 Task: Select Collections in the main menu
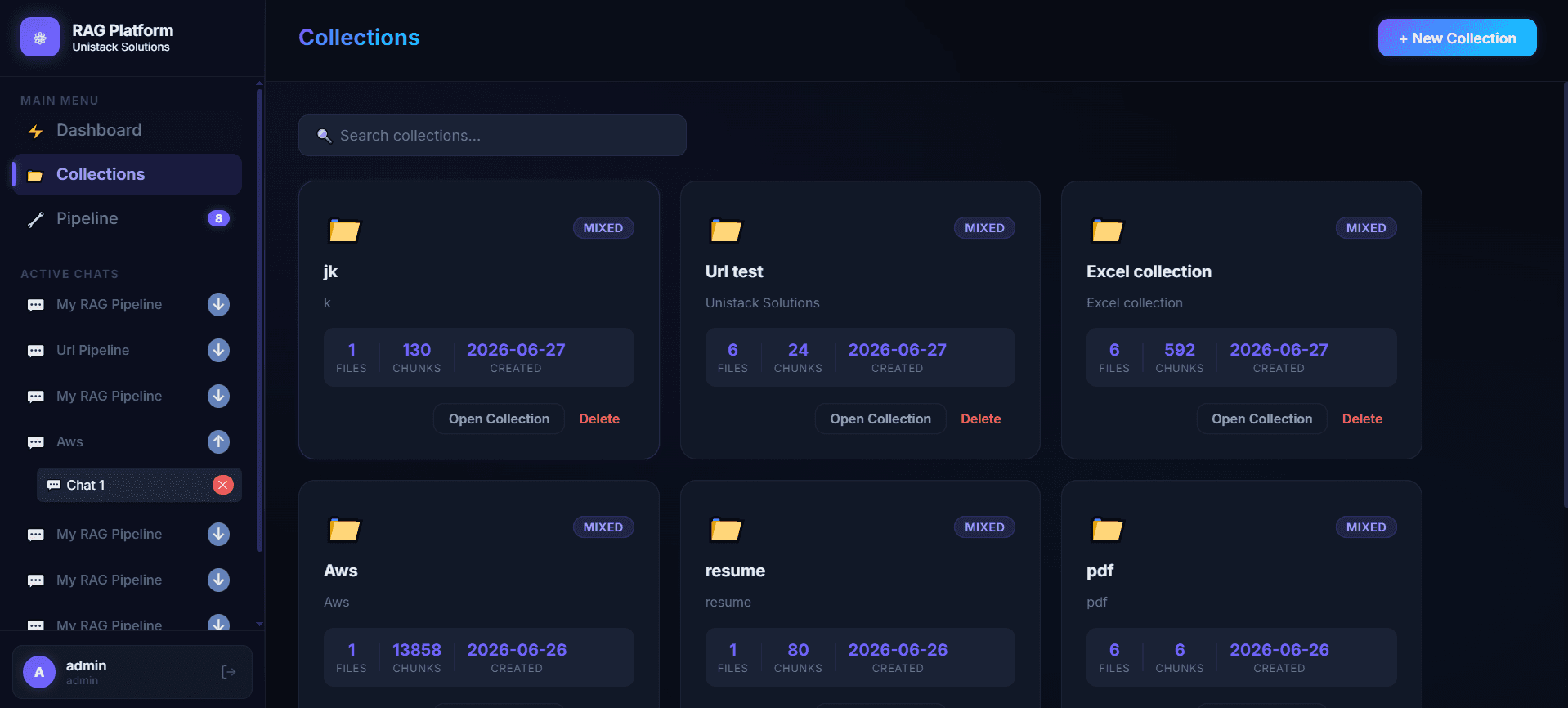(x=127, y=174)
